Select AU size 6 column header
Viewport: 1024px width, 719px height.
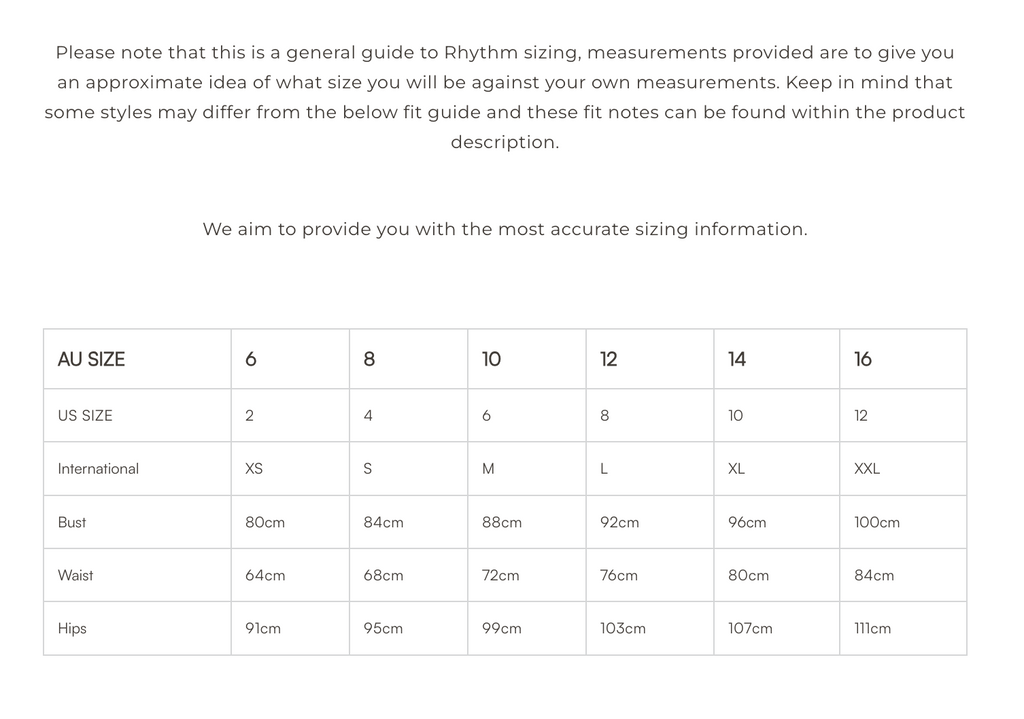coord(251,359)
